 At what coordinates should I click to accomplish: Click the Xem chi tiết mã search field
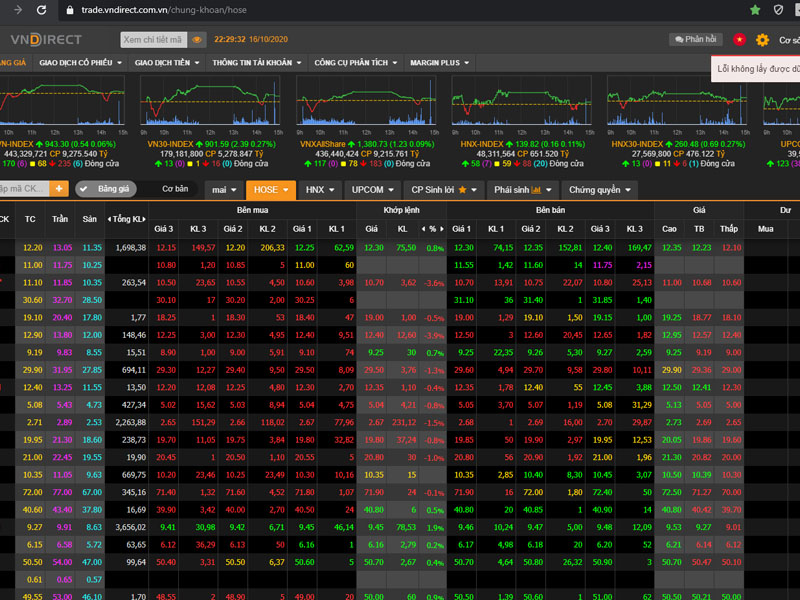point(154,40)
